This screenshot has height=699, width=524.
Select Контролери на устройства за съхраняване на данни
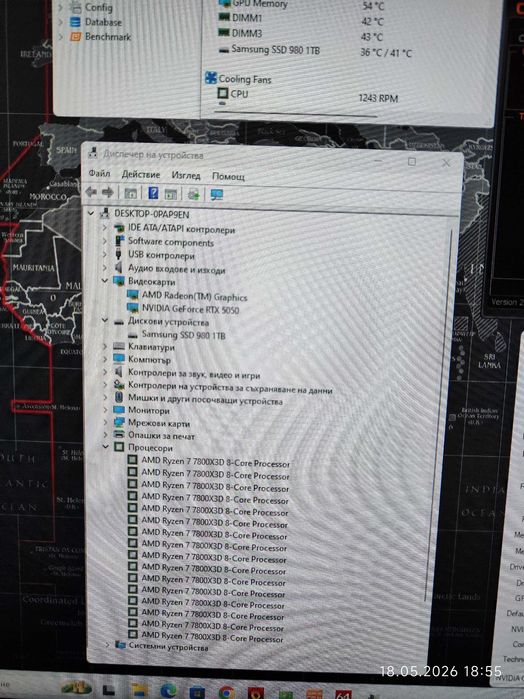pyautogui.click(x=230, y=387)
